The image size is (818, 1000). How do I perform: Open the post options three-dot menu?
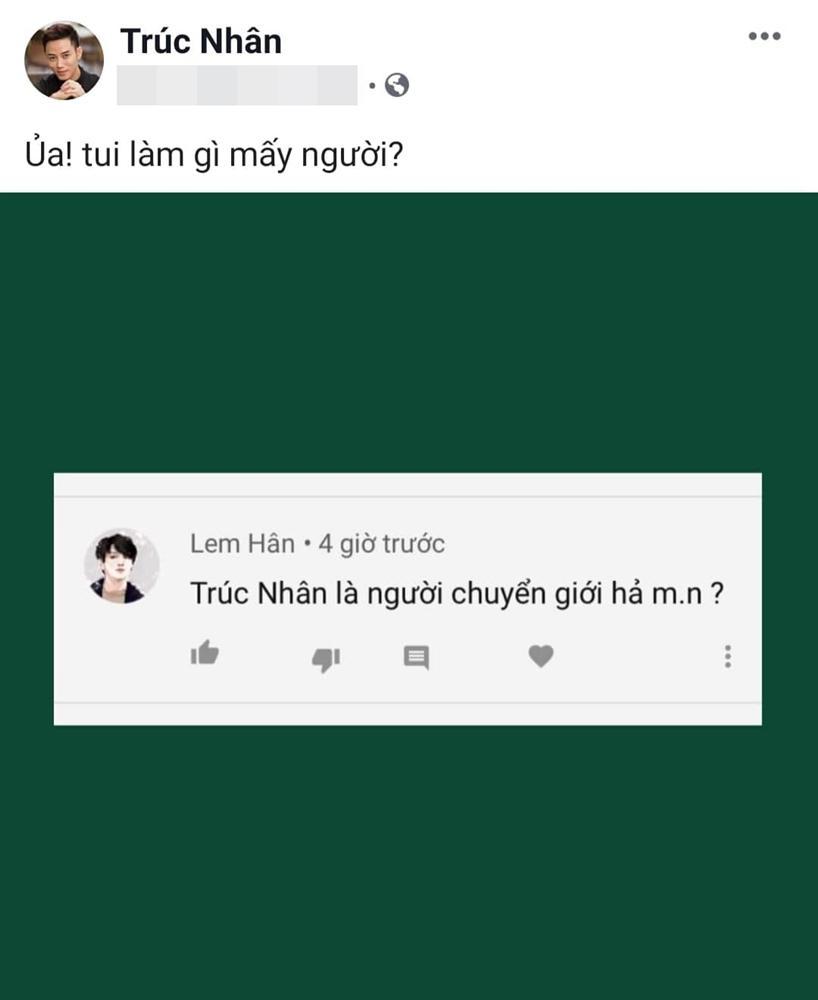click(x=764, y=37)
